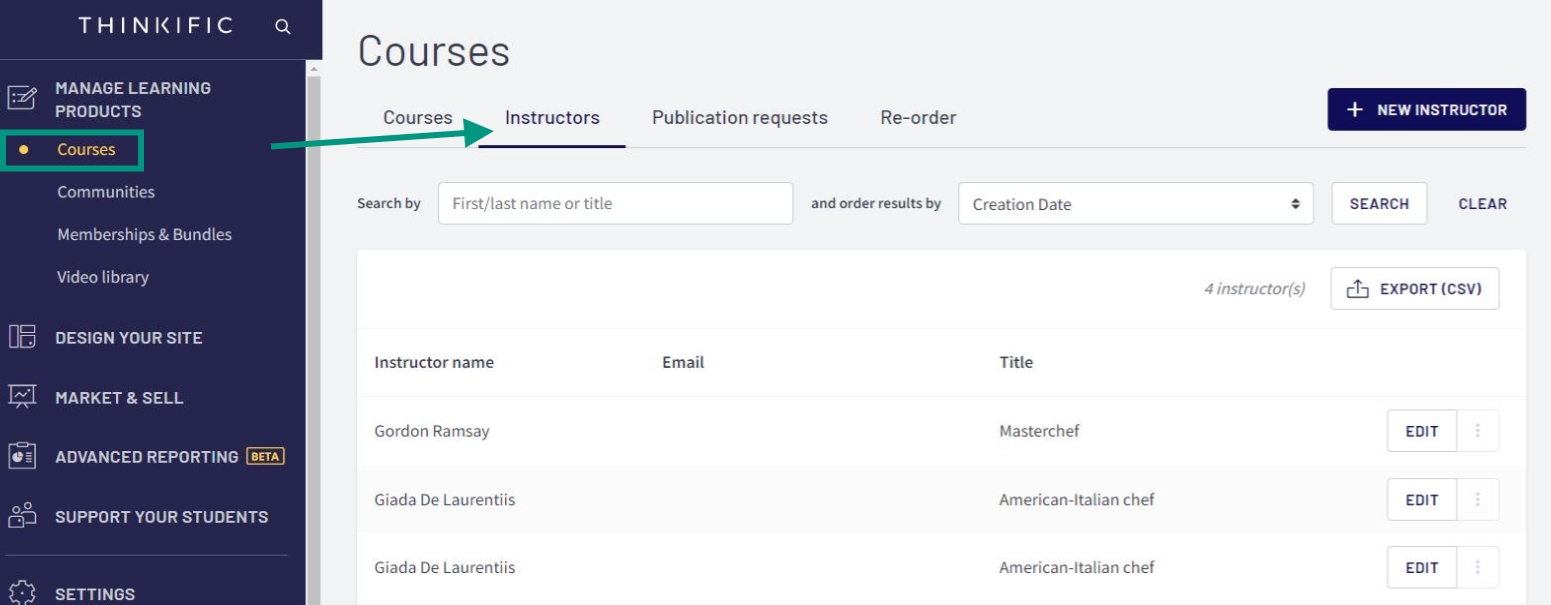The height and width of the screenshot is (605, 1551).
Task: Click the New Instructor button
Action: point(1426,109)
